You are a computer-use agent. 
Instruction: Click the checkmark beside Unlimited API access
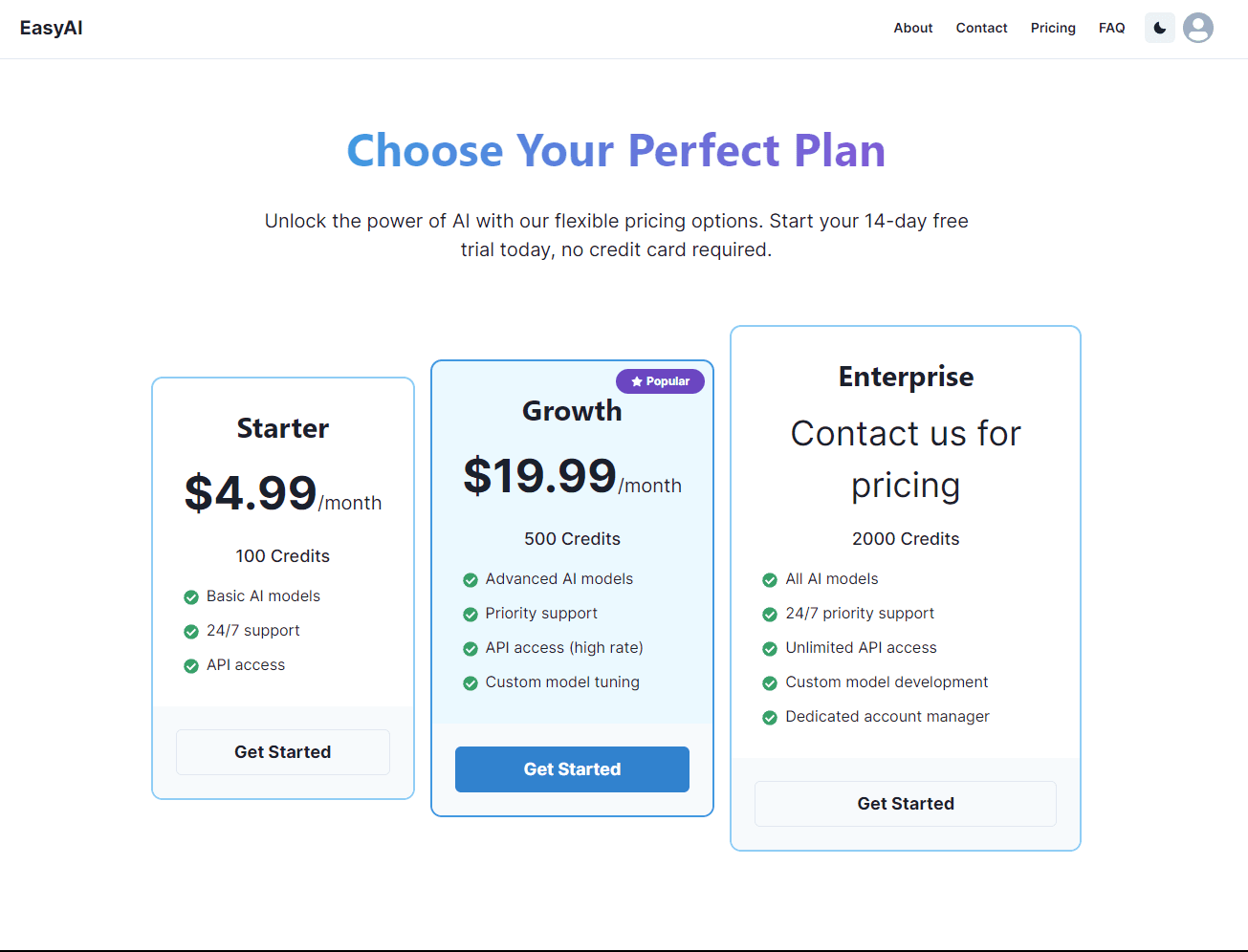770,648
